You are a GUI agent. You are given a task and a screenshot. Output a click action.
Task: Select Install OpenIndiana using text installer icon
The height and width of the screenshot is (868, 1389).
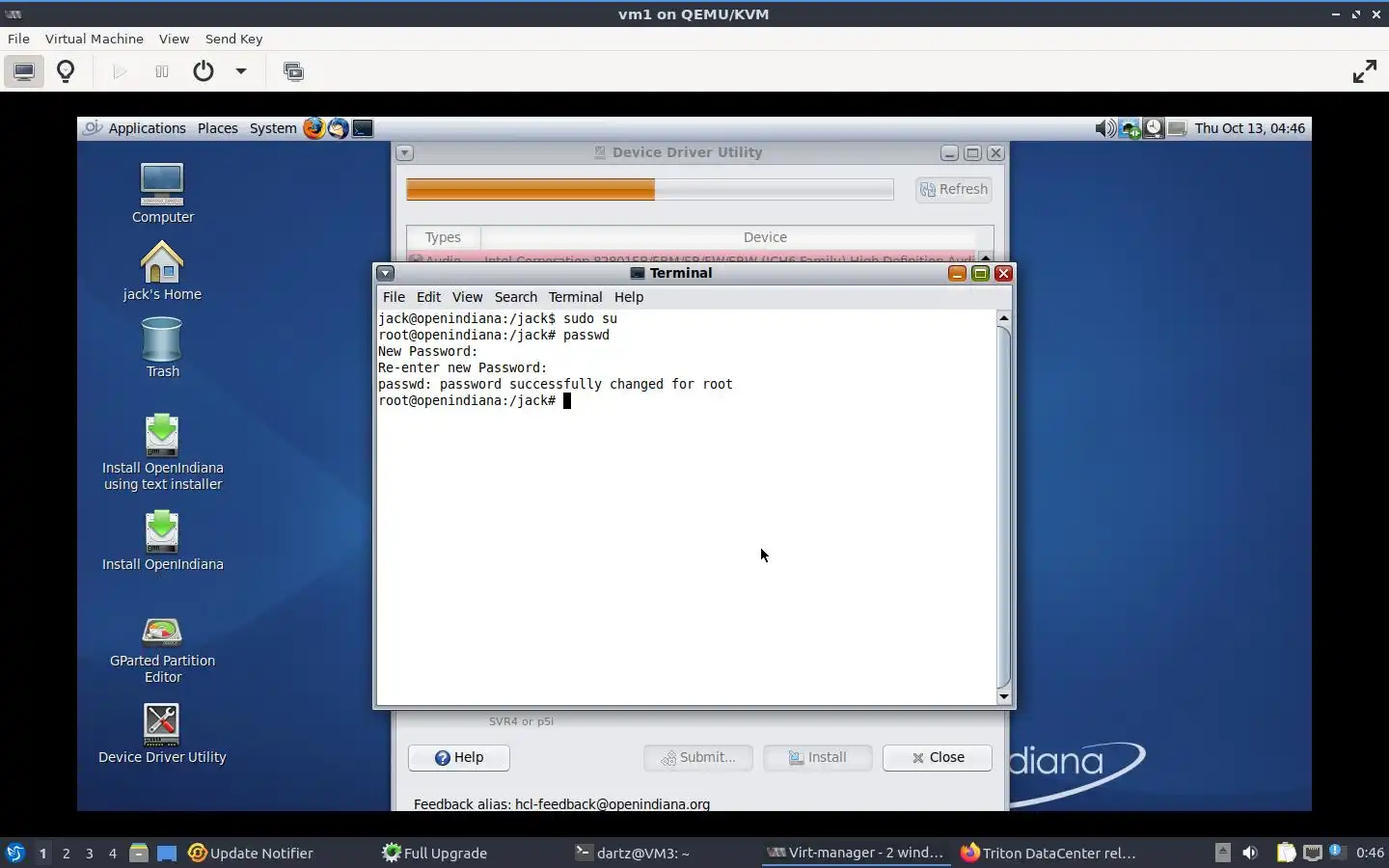[162, 453]
